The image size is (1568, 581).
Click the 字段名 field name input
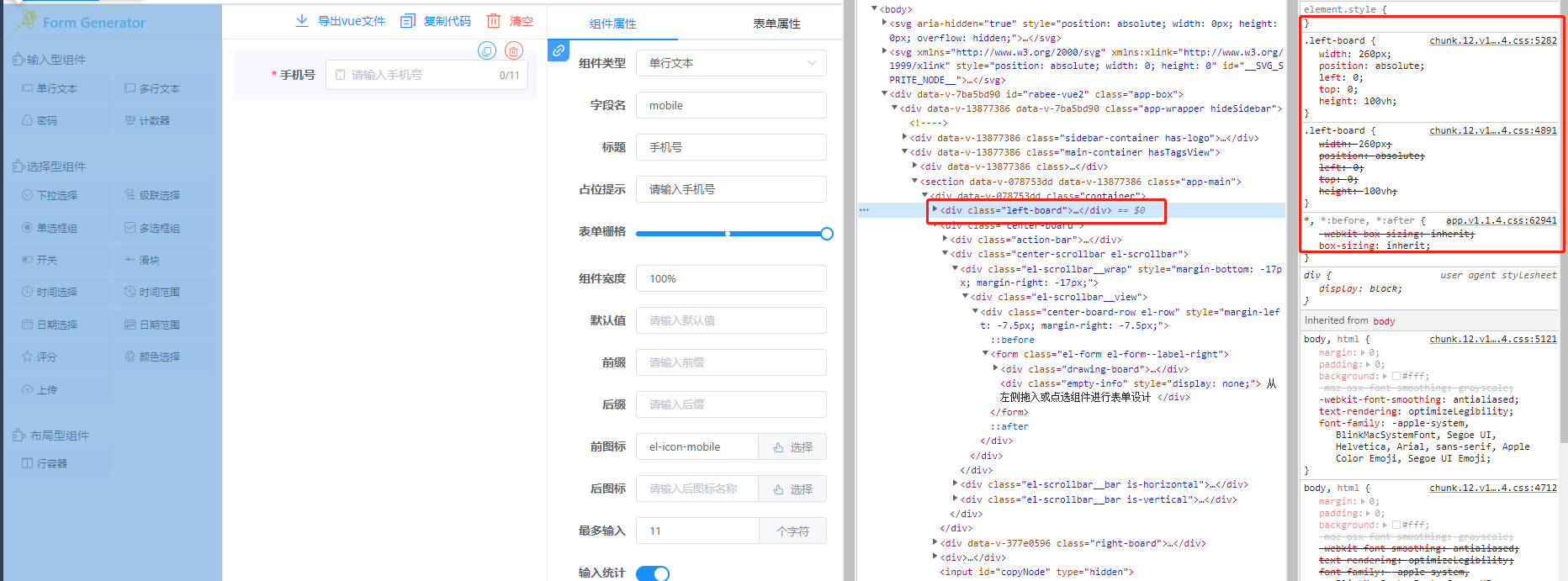(731, 105)
